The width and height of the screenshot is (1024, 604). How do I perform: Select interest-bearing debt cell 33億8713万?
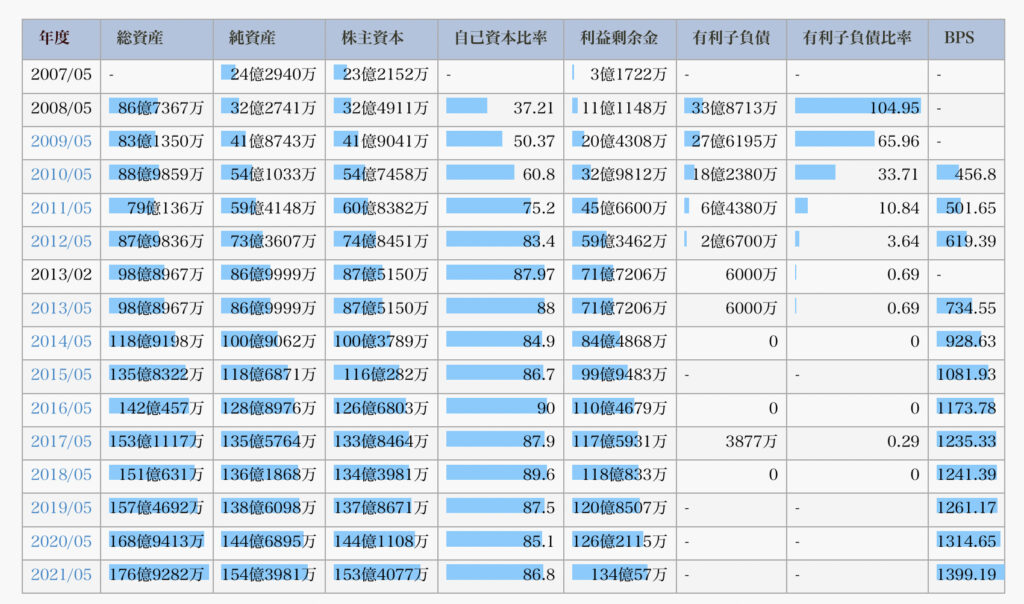point(731,108)
